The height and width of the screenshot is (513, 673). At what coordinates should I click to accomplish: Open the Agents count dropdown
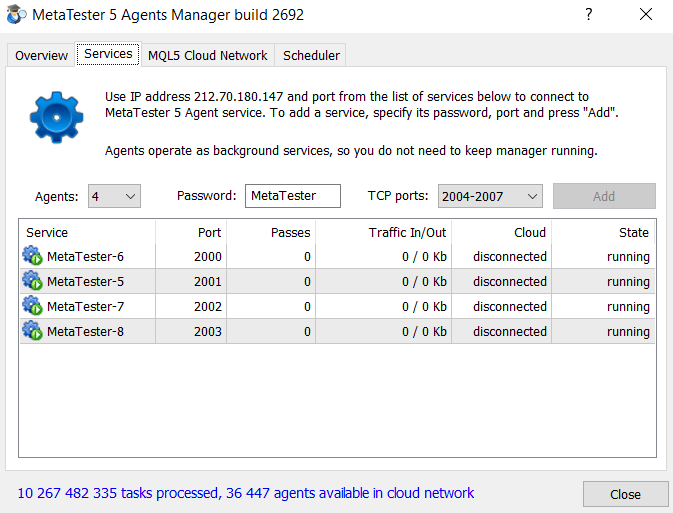(x=114, y=196)
